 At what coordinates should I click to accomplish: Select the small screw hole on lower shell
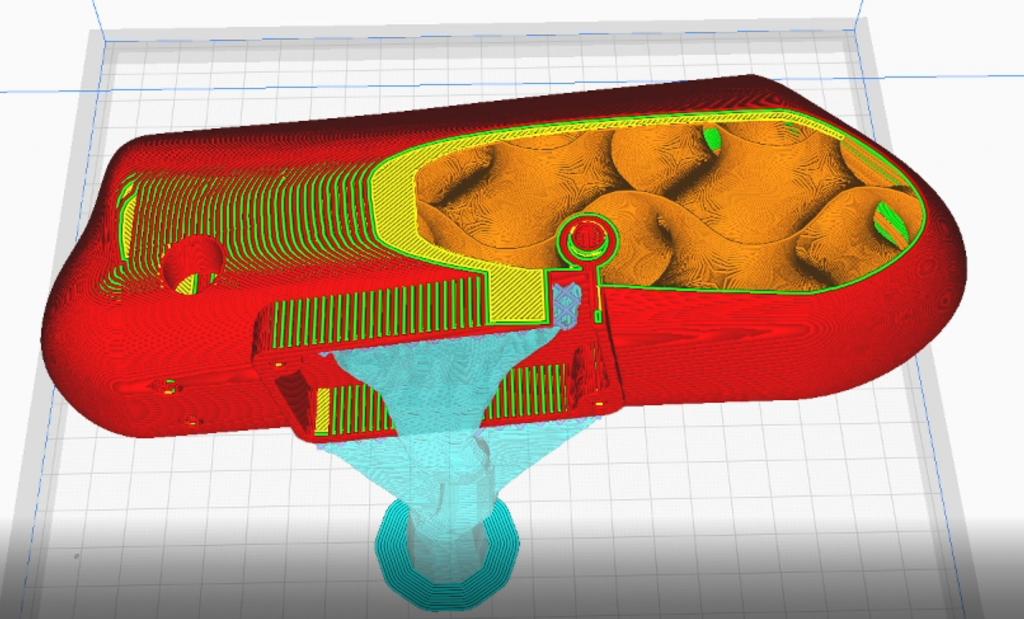[170, 386]
